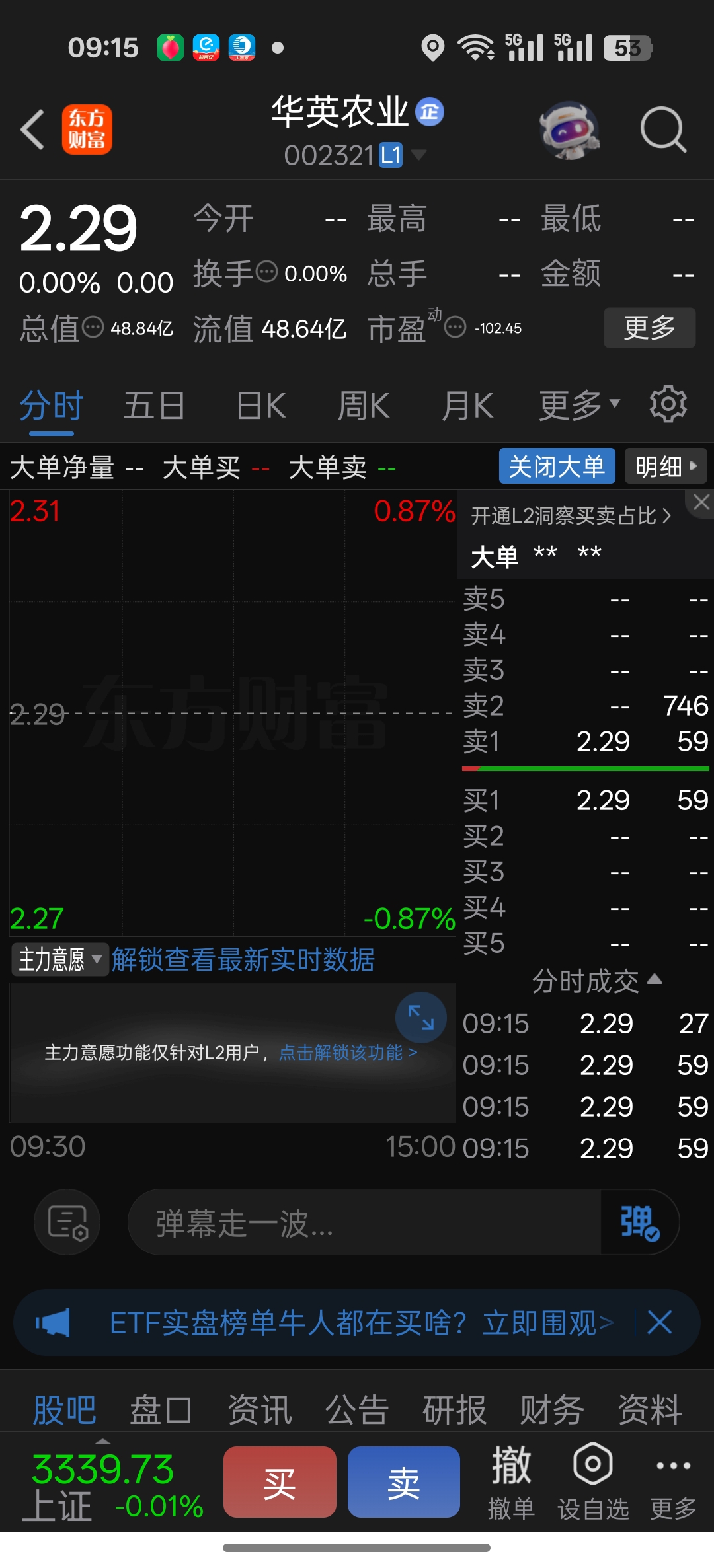The image size is (714, 1568).
Task: Tap the megaphone announcement icon
Action: pos(53,1323)
